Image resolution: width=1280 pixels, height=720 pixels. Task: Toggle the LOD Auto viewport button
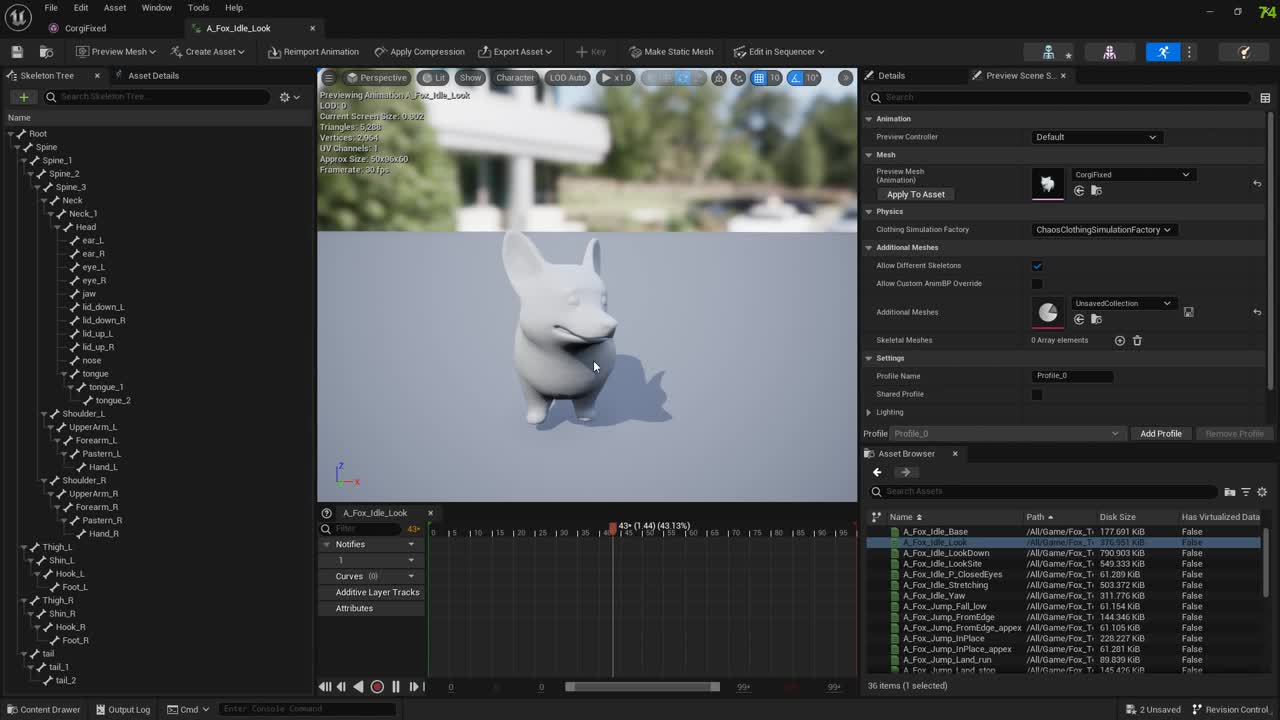(x=568, y=77)
